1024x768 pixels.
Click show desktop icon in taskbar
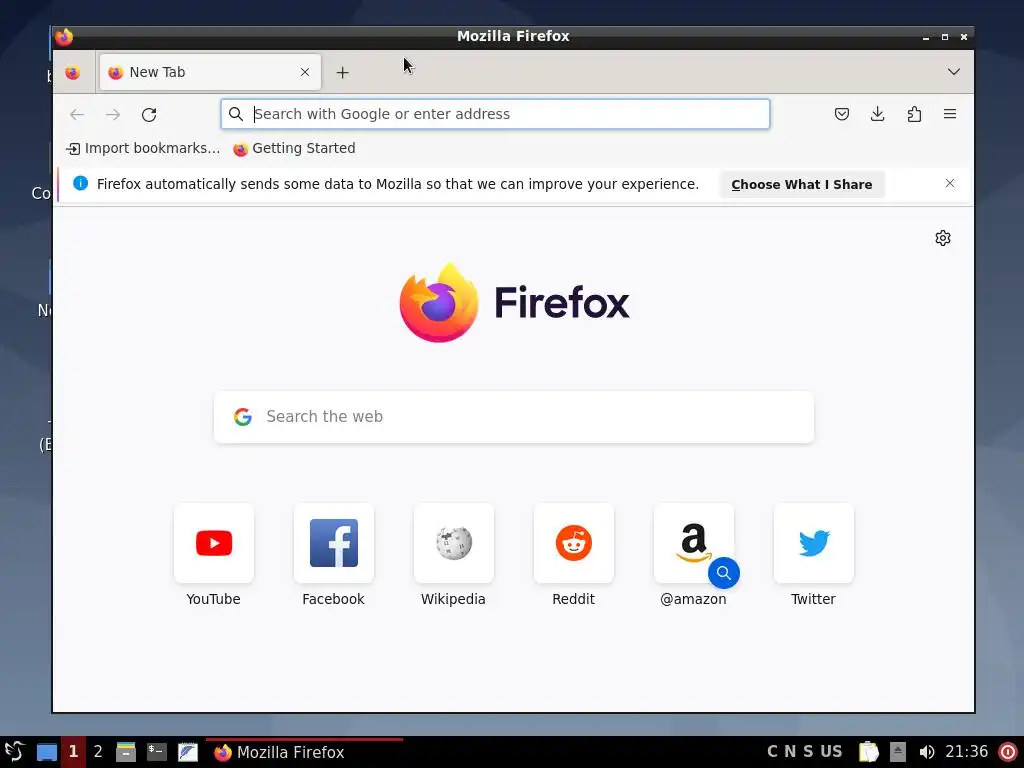click(x=46, y=752)
